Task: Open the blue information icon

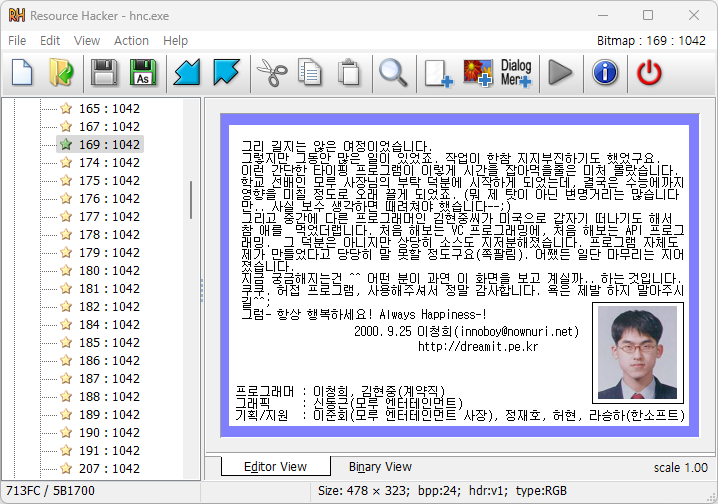Action: [x=605, y=73]
